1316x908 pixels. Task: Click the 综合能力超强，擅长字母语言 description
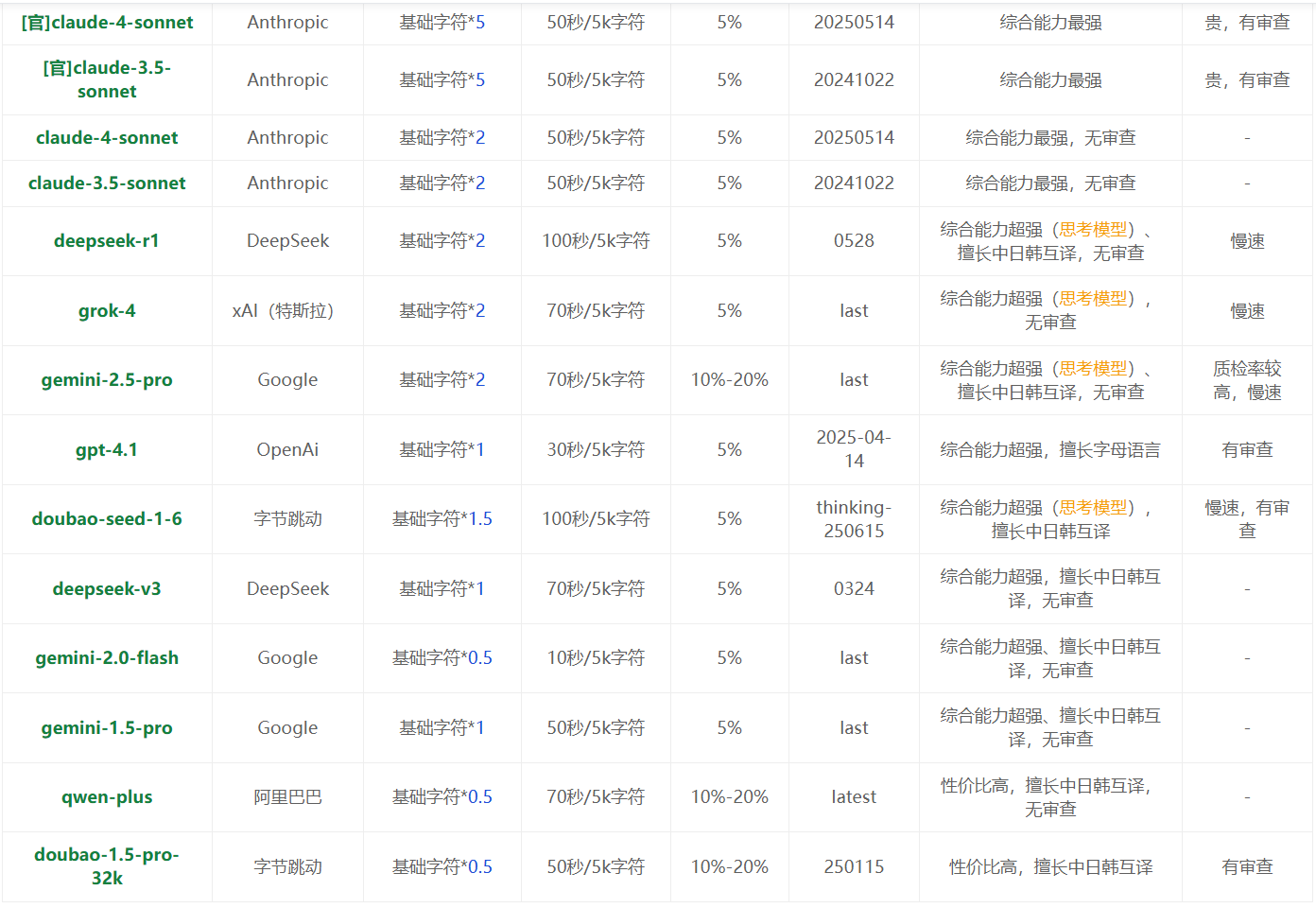1050,450
